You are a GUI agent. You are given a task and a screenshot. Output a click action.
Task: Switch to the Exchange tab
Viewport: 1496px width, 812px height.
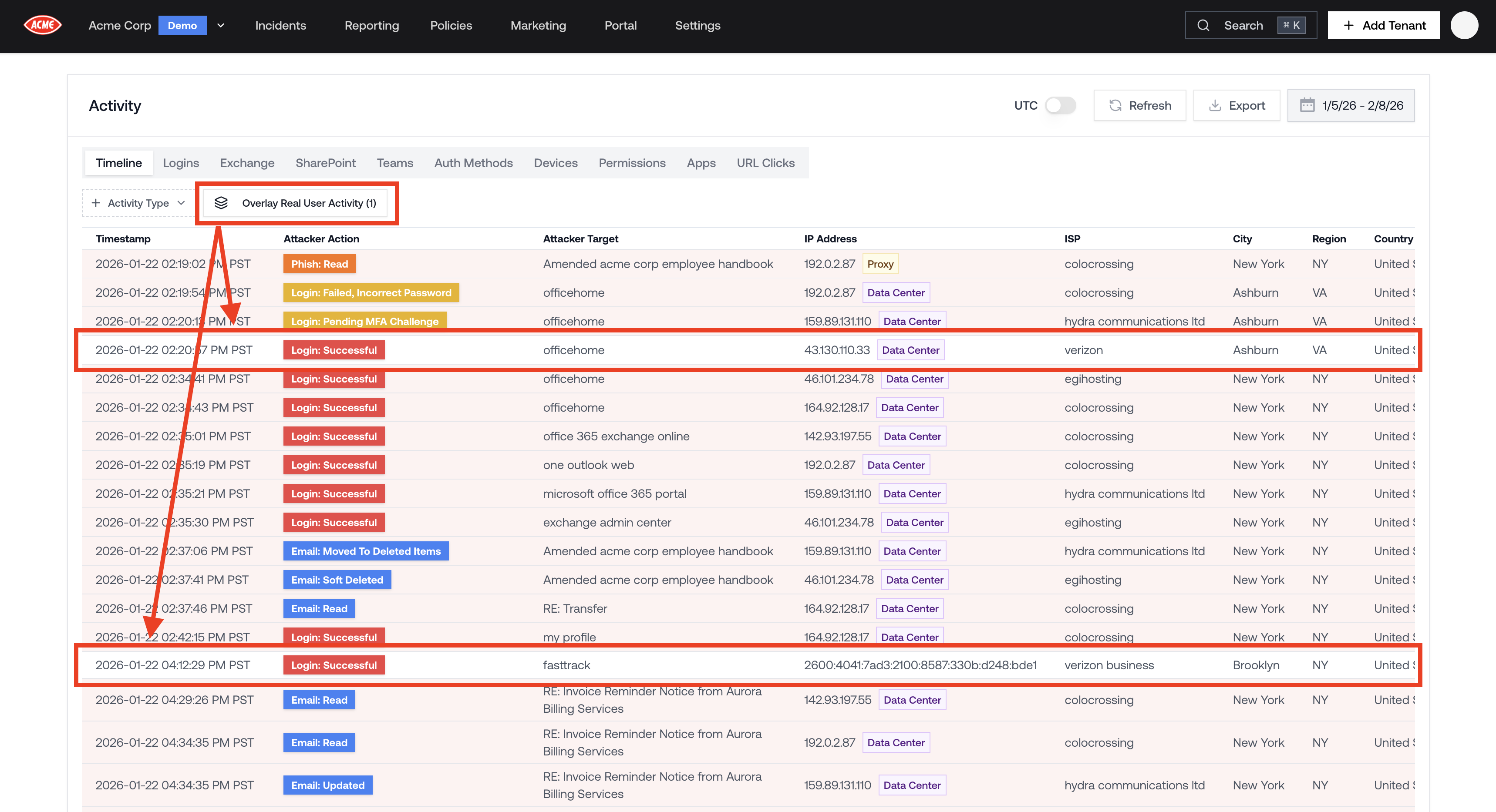(247, 163)
